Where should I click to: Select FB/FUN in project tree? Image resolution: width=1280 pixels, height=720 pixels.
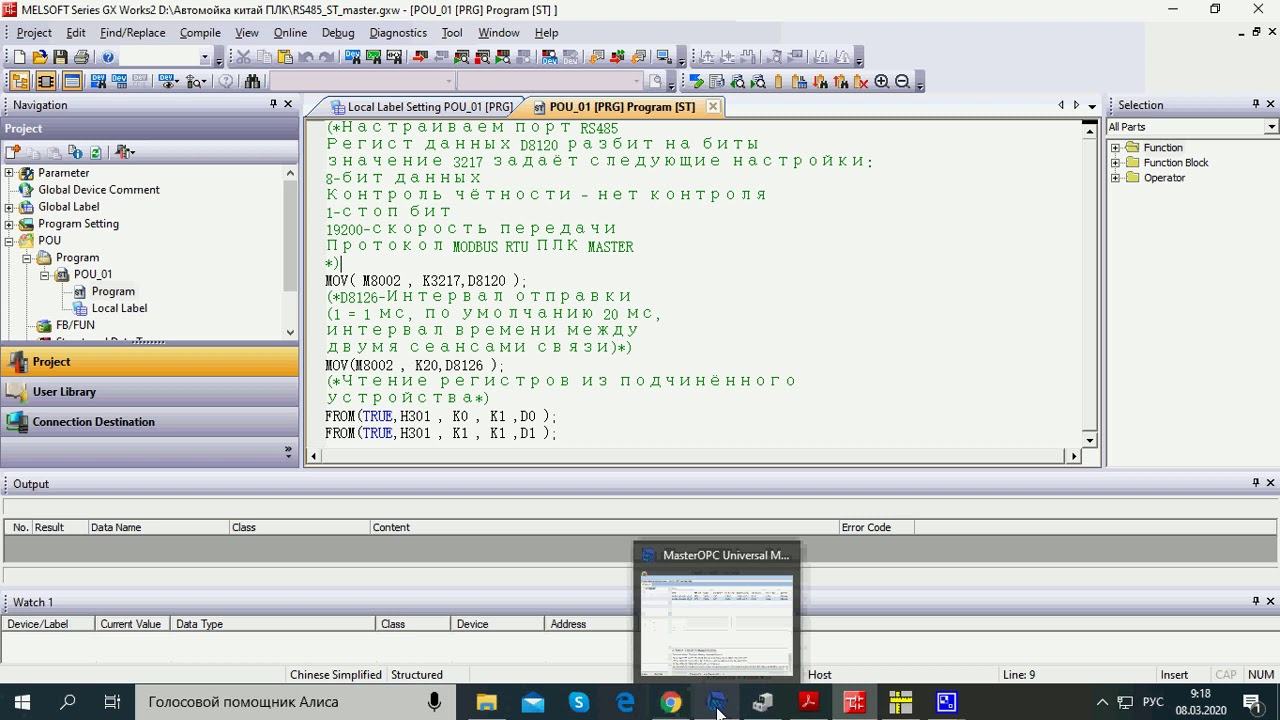(75, 325)
